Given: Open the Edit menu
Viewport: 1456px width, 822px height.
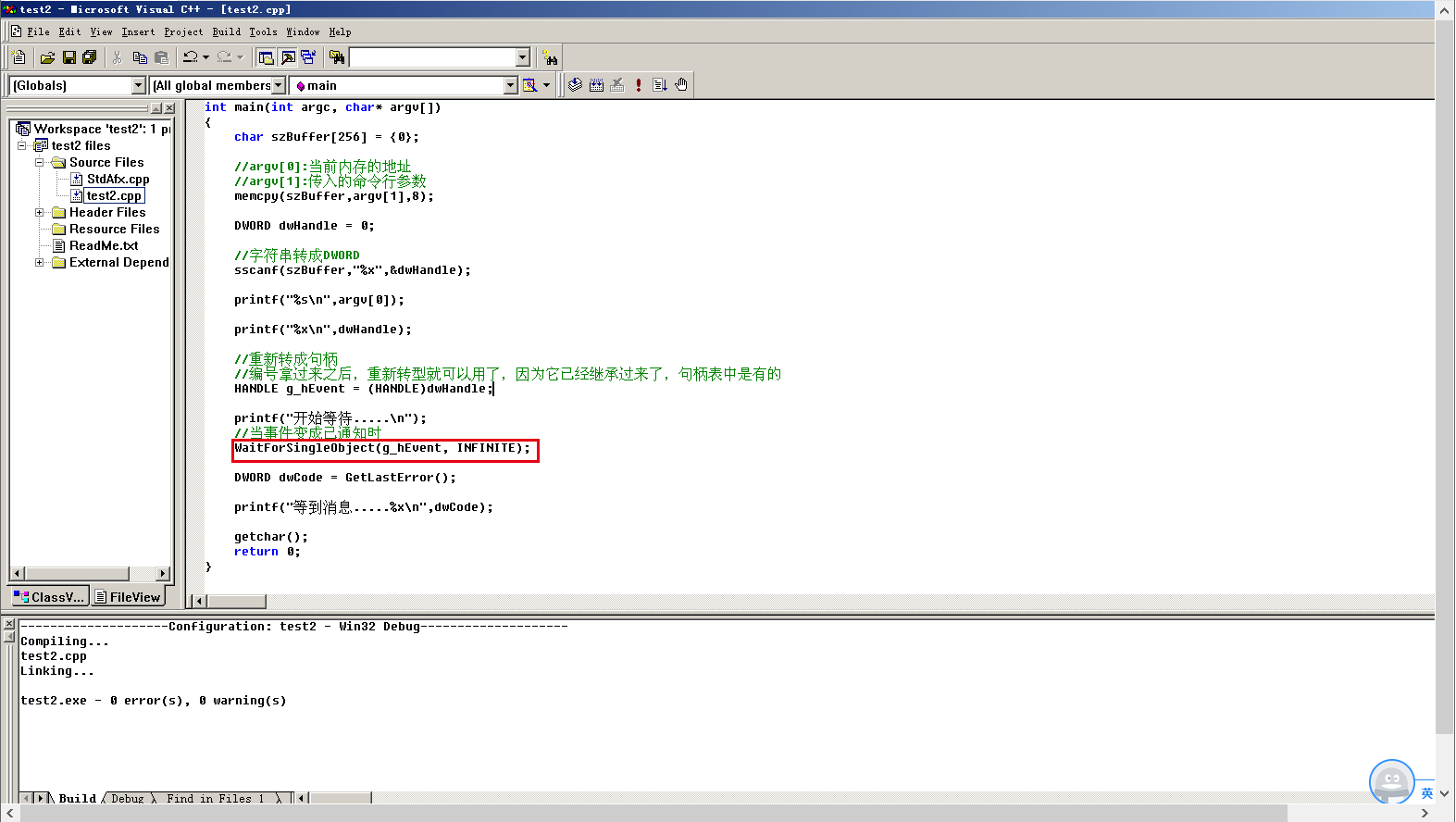Looking at the screenshot, I should (x=69, y=31).
